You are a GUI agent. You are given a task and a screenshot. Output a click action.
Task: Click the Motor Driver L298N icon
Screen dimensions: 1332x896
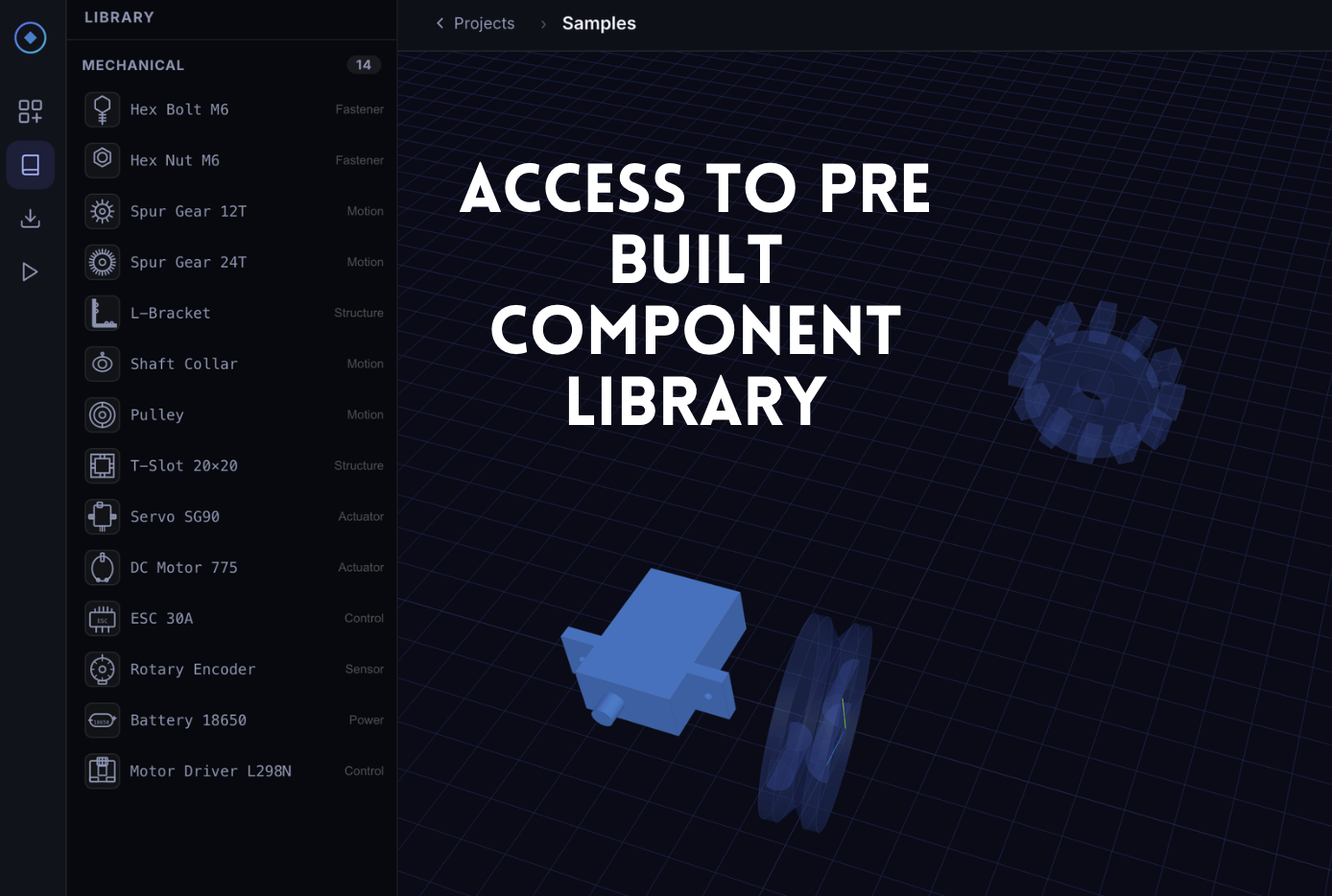tap(103, 770)
